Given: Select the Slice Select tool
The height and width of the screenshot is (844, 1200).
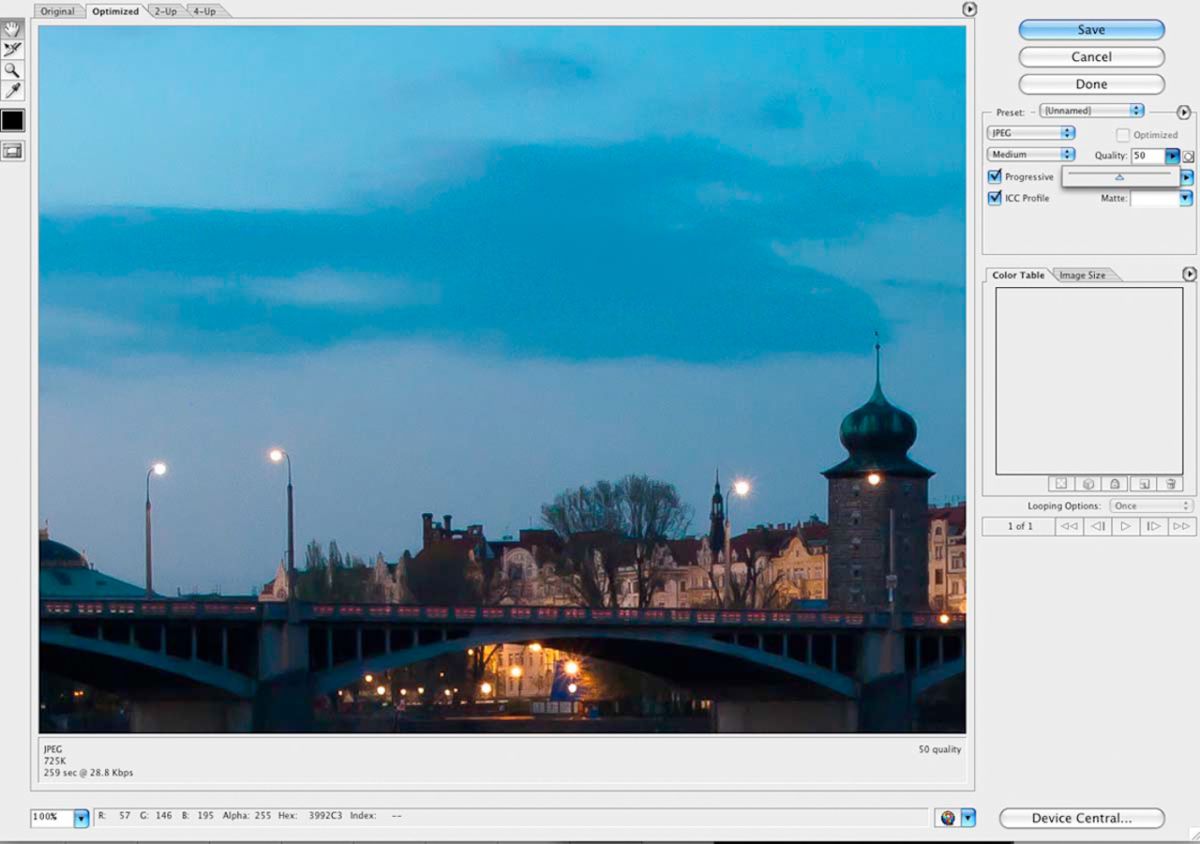Looking at the screenshot, I should coord(13,50).
